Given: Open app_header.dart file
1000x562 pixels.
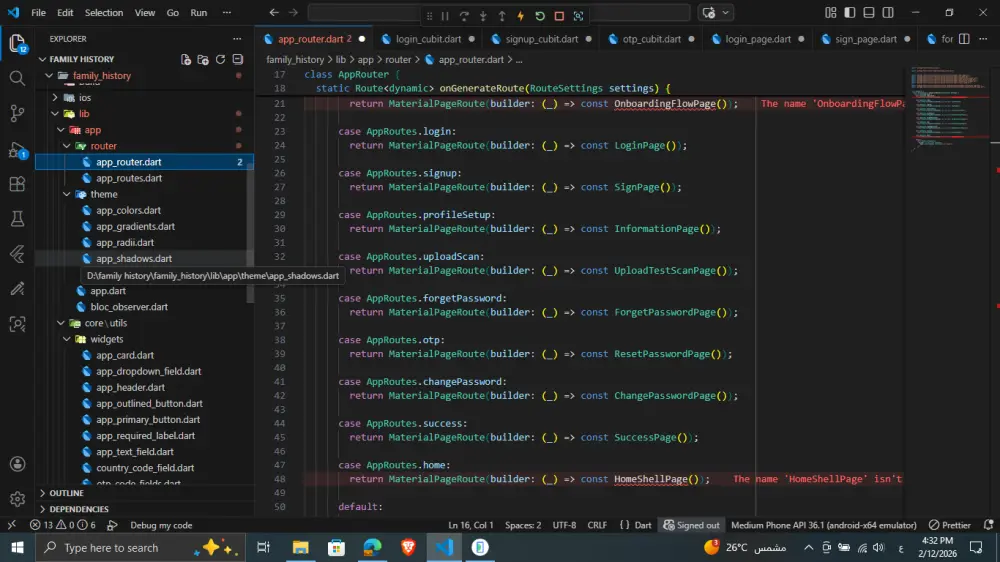Looking at the screenshot, I should (x=130, y=387).
